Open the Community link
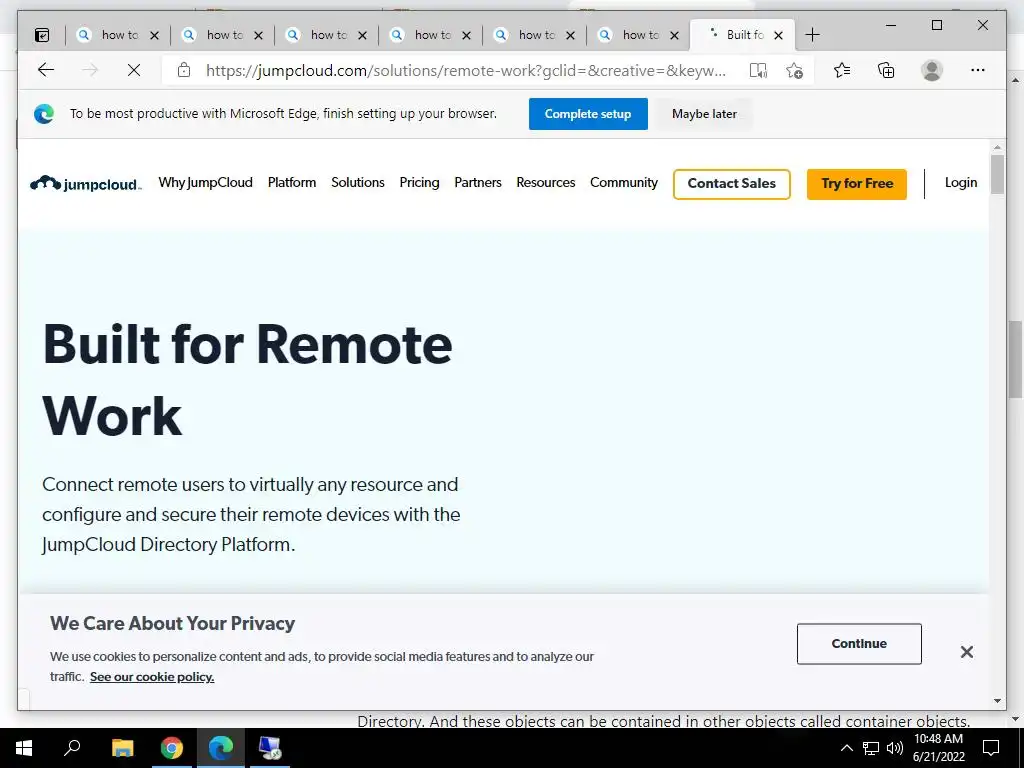1024x768 pixels. 624,183
